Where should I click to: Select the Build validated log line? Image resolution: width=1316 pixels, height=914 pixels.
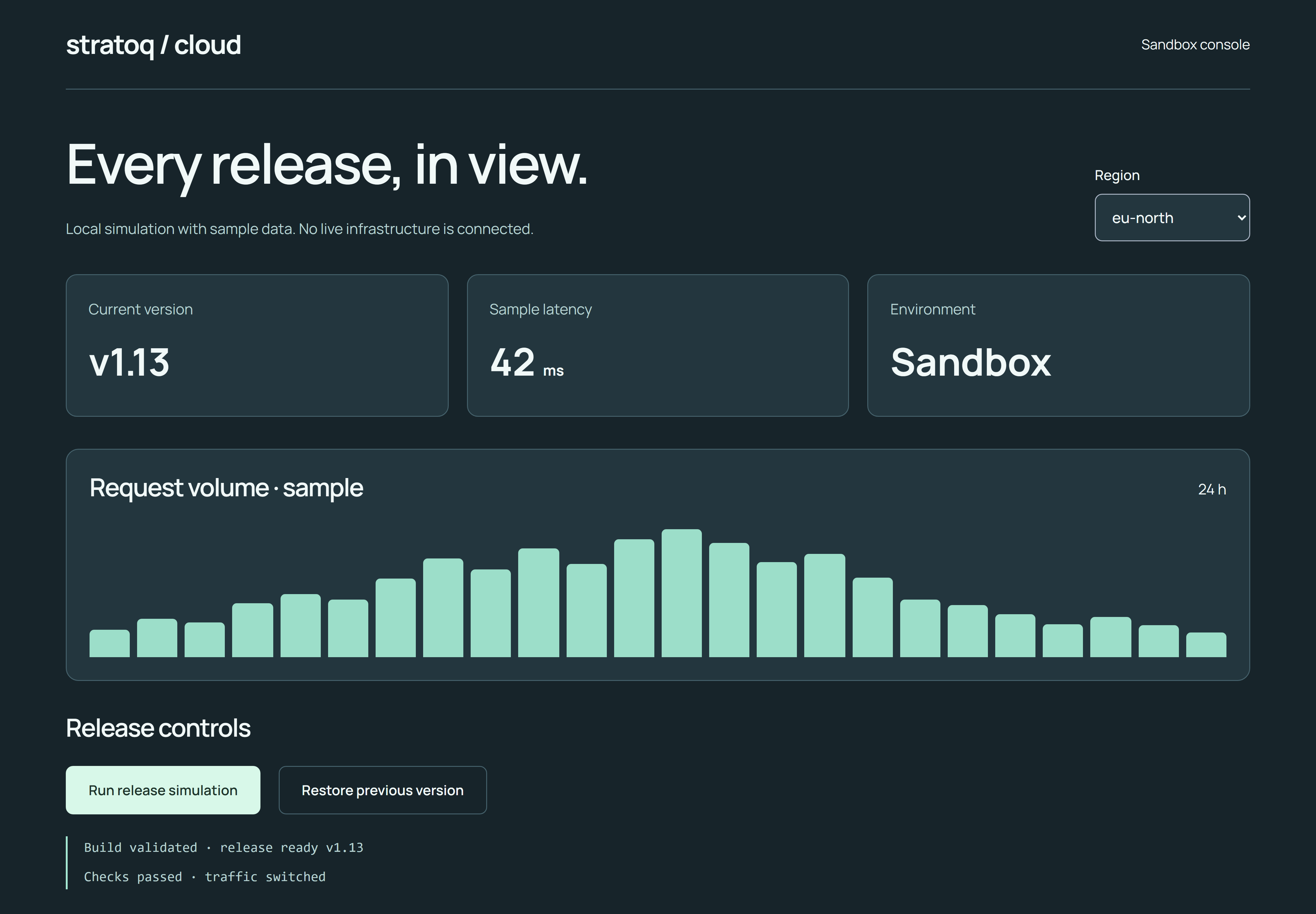(224, 848)
